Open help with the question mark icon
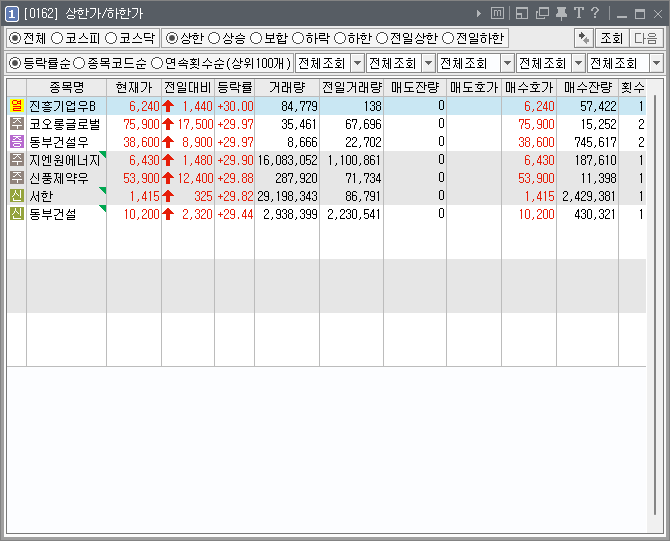Viewport: 670px width, 541px height. [594, 13]
